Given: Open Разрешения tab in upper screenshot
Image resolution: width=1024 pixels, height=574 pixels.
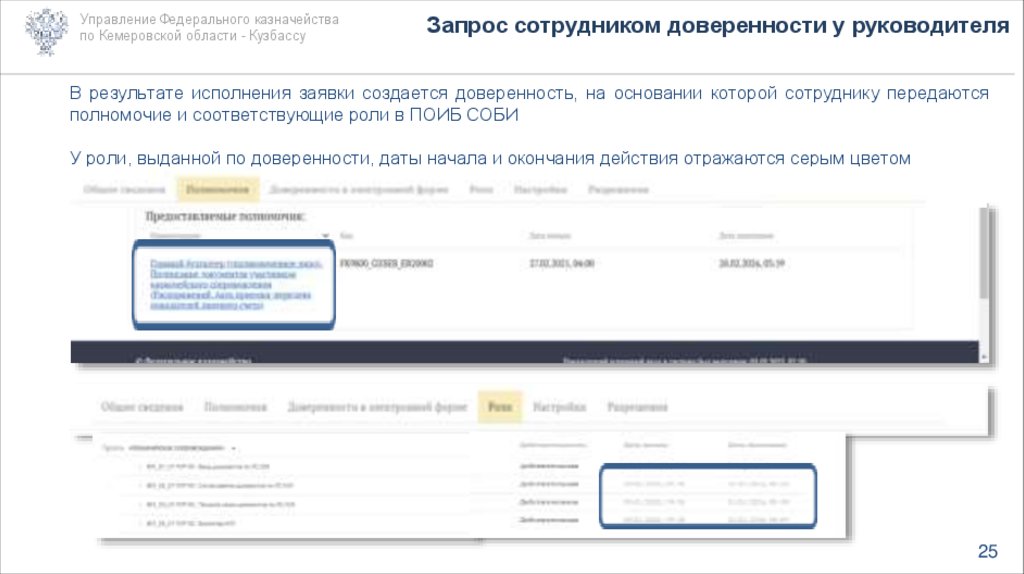Looking at the screenshot, I should click(618, 189).
